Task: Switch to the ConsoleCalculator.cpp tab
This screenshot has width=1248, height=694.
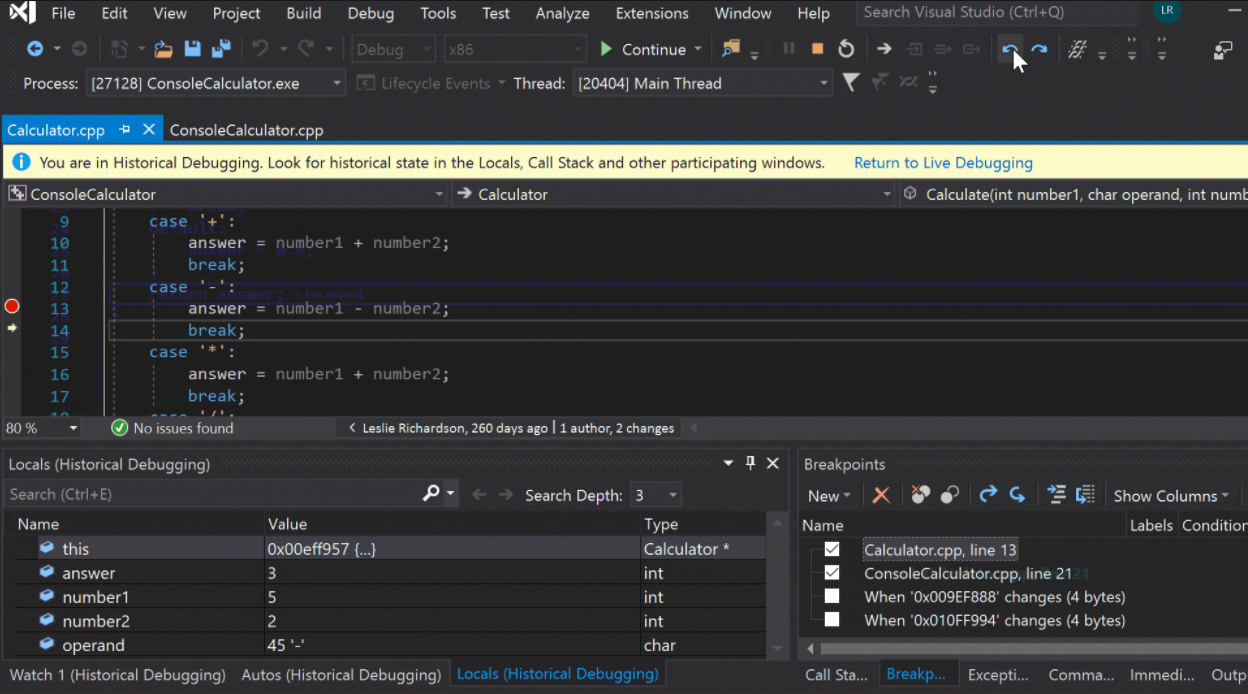Action: pos(246,130)
